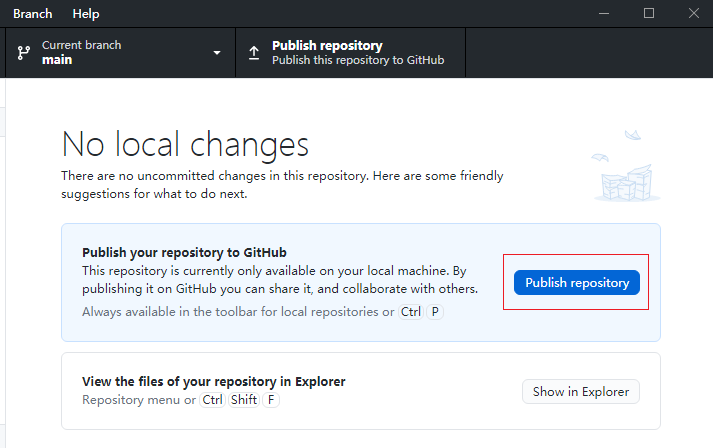This screenshot has width=713, height=448.
Task: Open the Publish repository toolbar section
Action: [351, 53]
